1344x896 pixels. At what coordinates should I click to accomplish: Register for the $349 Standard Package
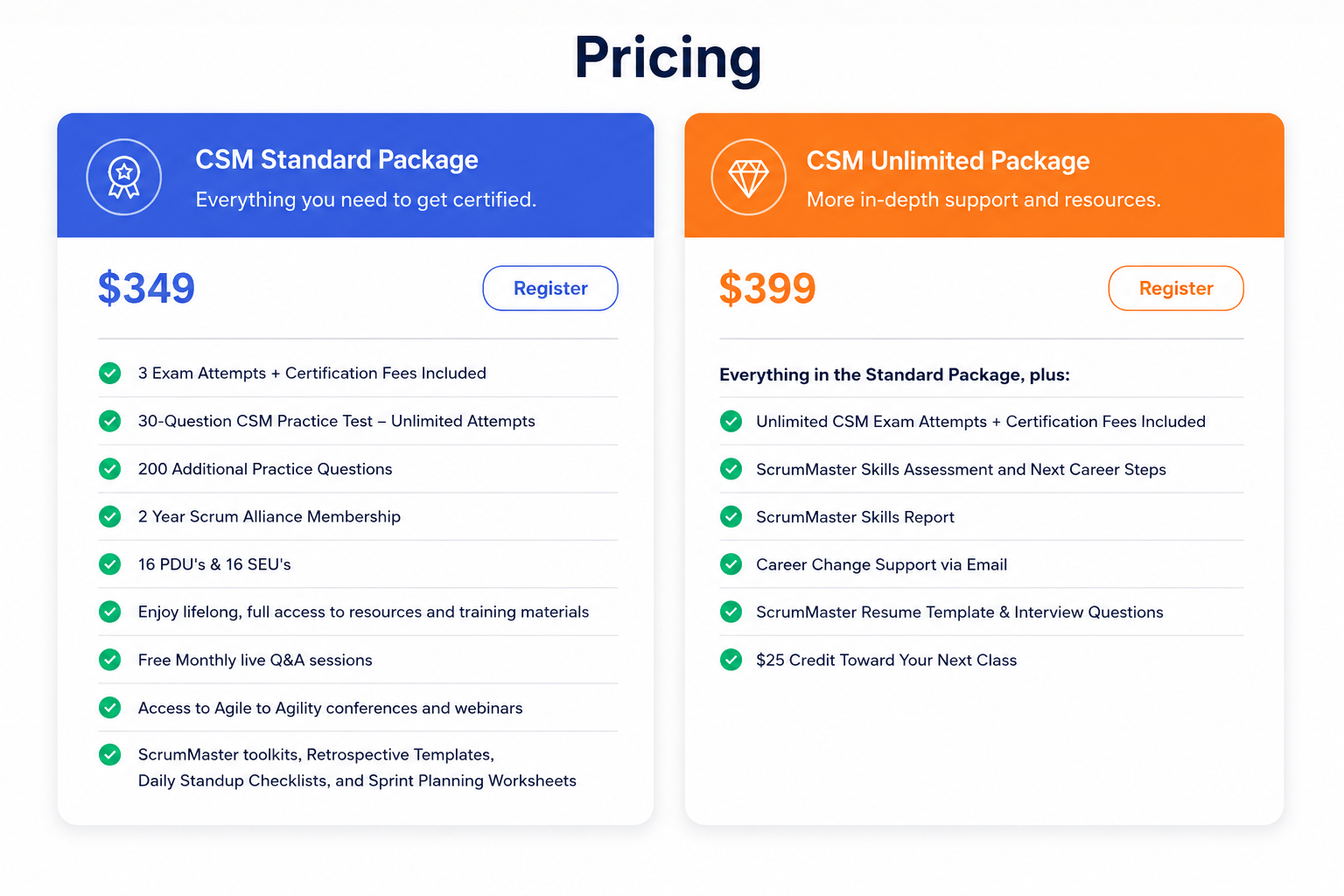pyautogui.click(x=550, y=288)
